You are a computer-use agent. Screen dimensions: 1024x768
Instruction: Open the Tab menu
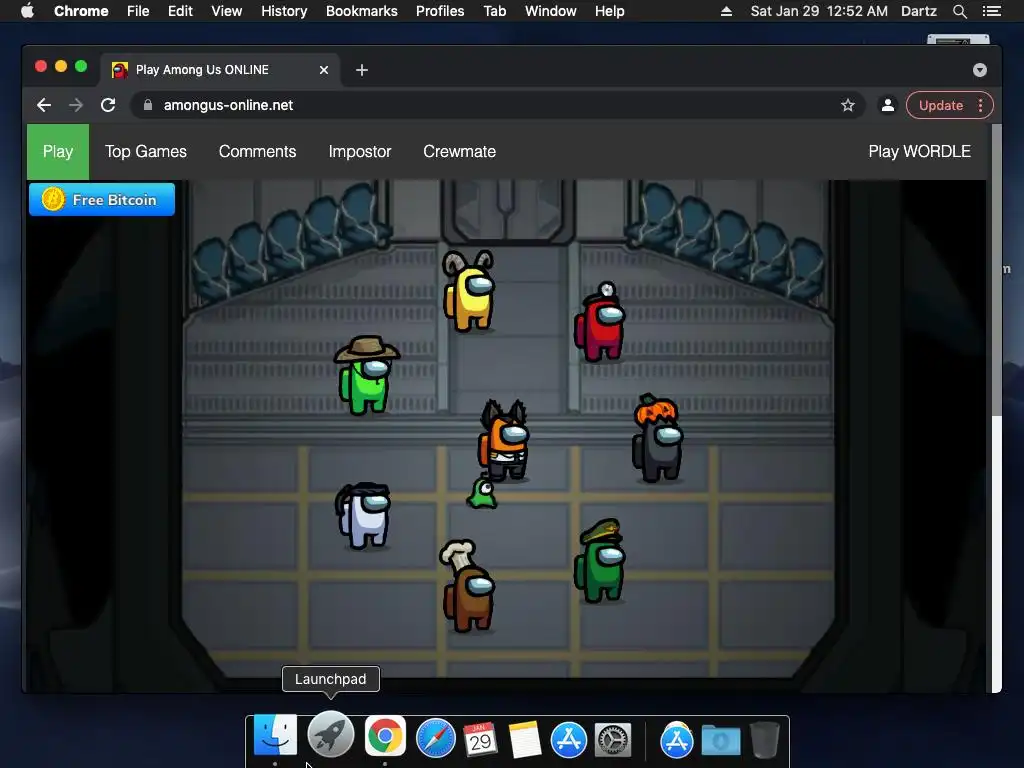[x=495, y=11]
